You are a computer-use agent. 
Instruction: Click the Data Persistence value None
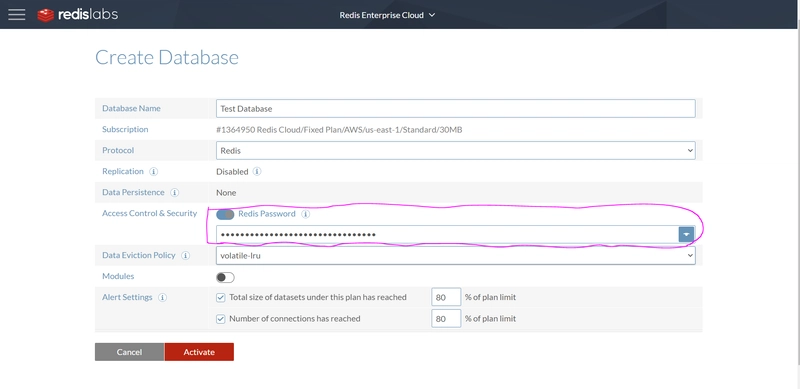(x=226, y=192)
